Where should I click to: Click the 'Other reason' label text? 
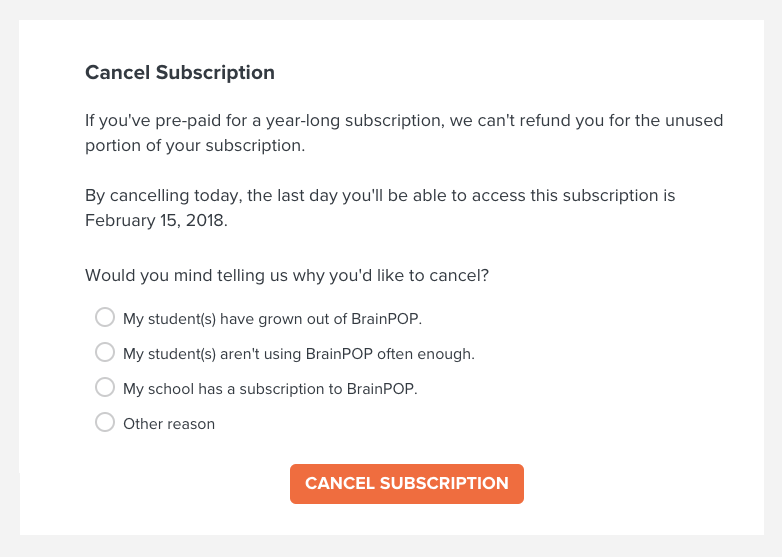(169, 424)
